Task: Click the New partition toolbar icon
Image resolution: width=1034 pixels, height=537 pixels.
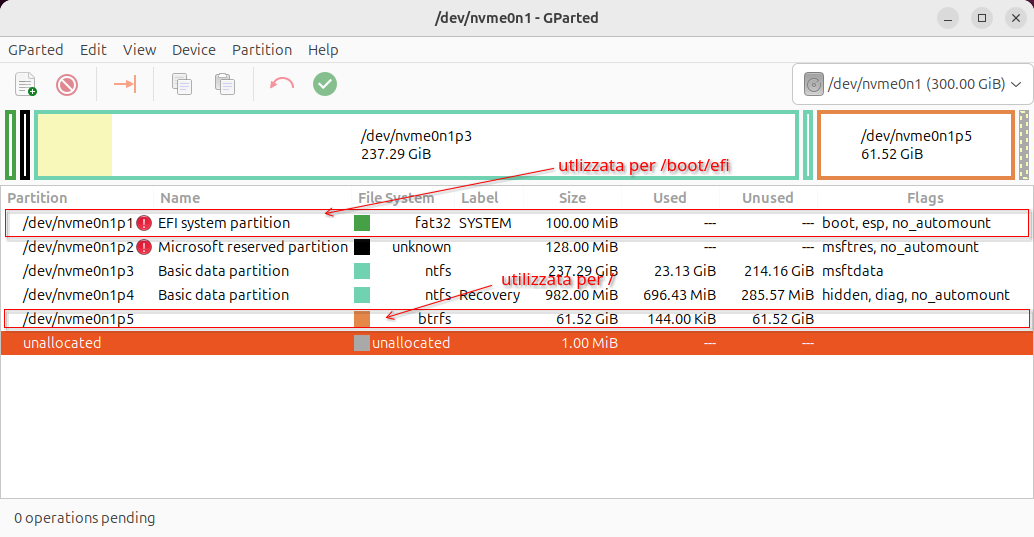Action: [x=26, y=84]
